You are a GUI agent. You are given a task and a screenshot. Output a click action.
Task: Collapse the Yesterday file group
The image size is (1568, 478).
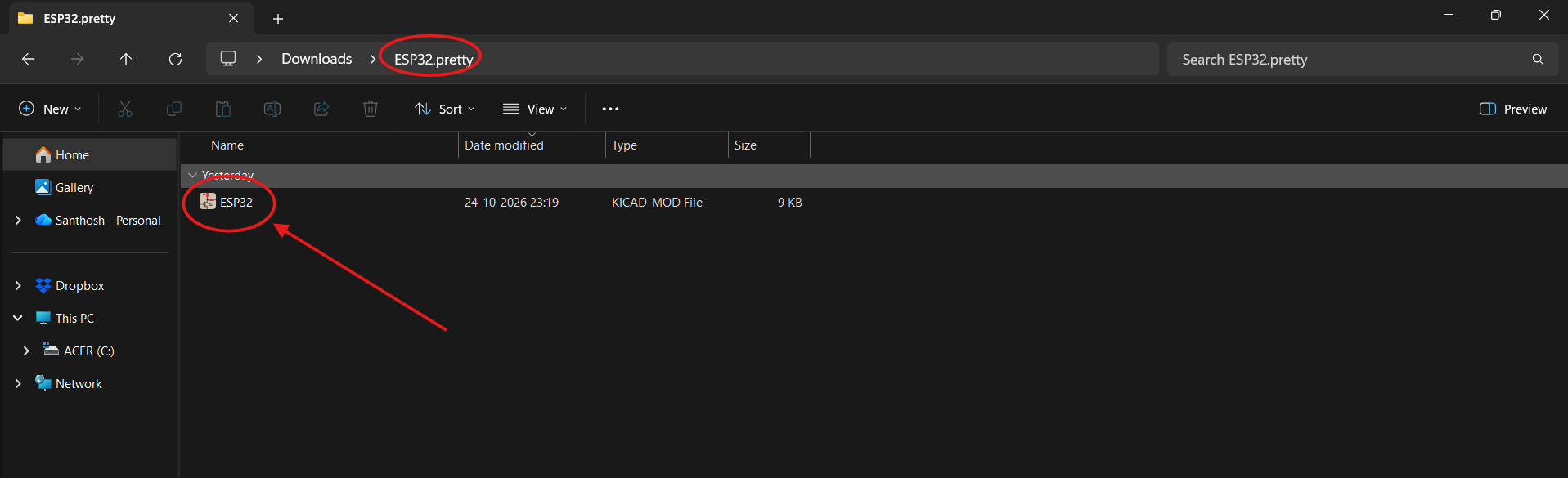click(x=193, y=175)
